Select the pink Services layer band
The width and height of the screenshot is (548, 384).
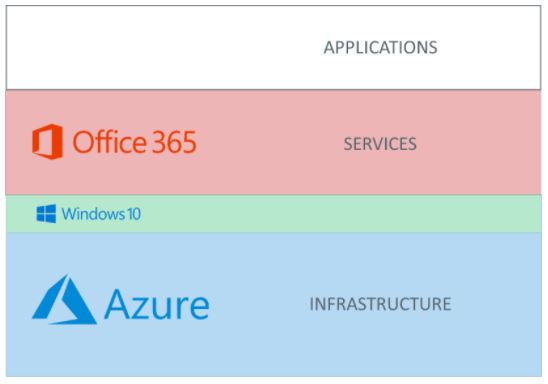click(x=273, y=142)
